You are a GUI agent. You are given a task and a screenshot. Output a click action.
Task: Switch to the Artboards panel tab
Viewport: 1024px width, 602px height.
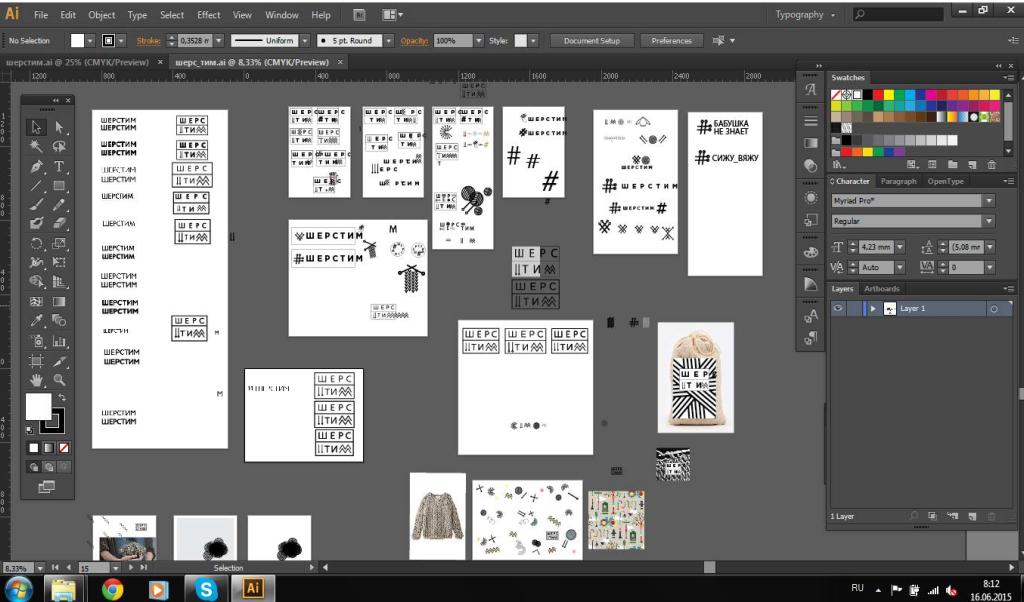point(881,289)
